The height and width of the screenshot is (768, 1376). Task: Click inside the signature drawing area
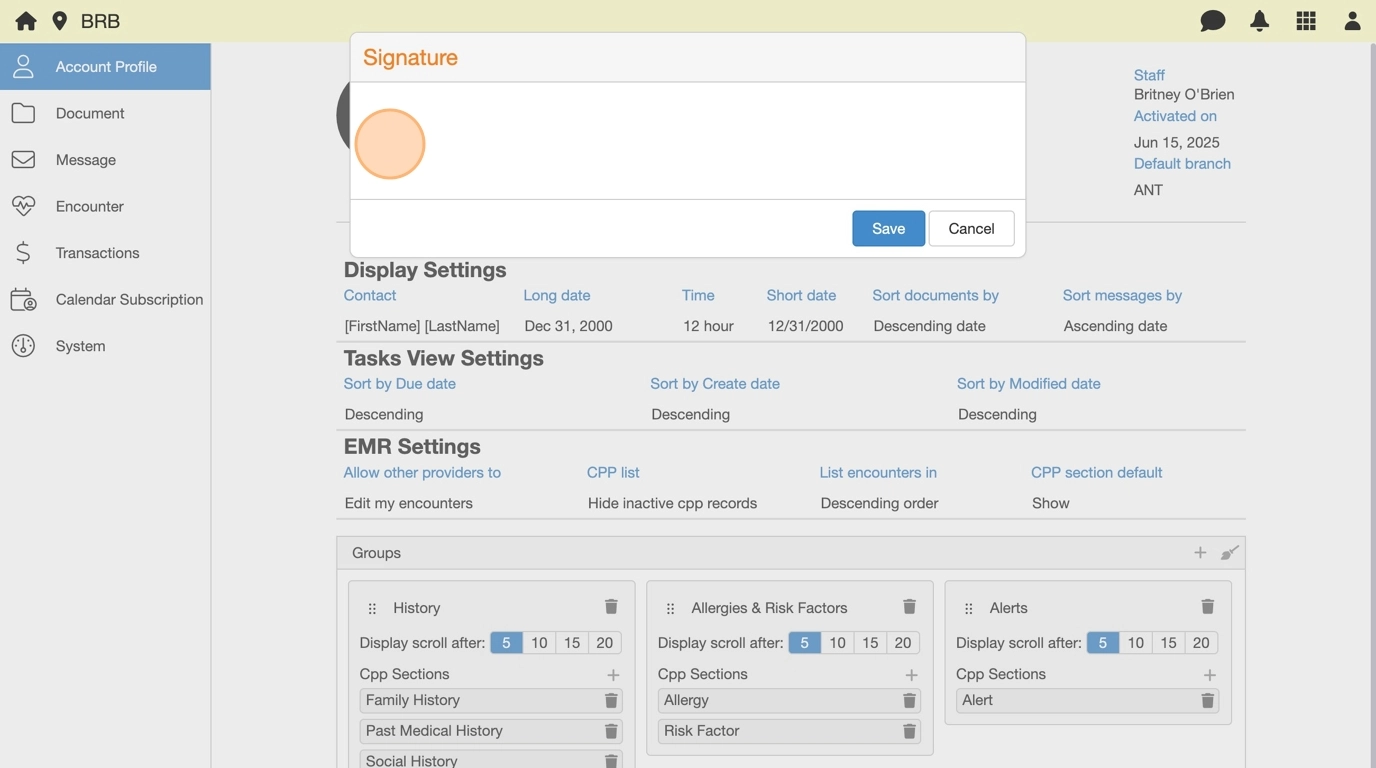688,141
